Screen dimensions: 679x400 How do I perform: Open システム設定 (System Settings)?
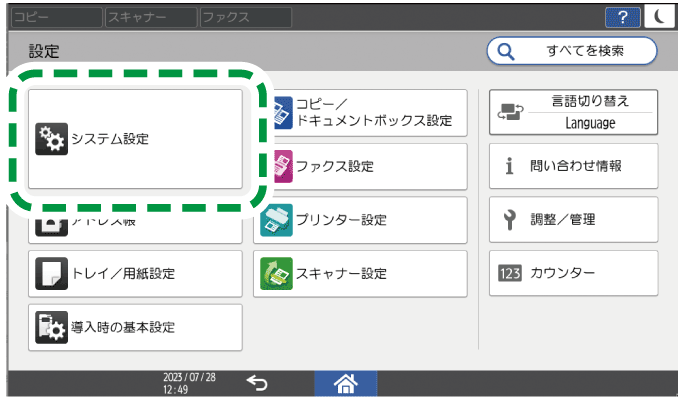pos(135,139)
